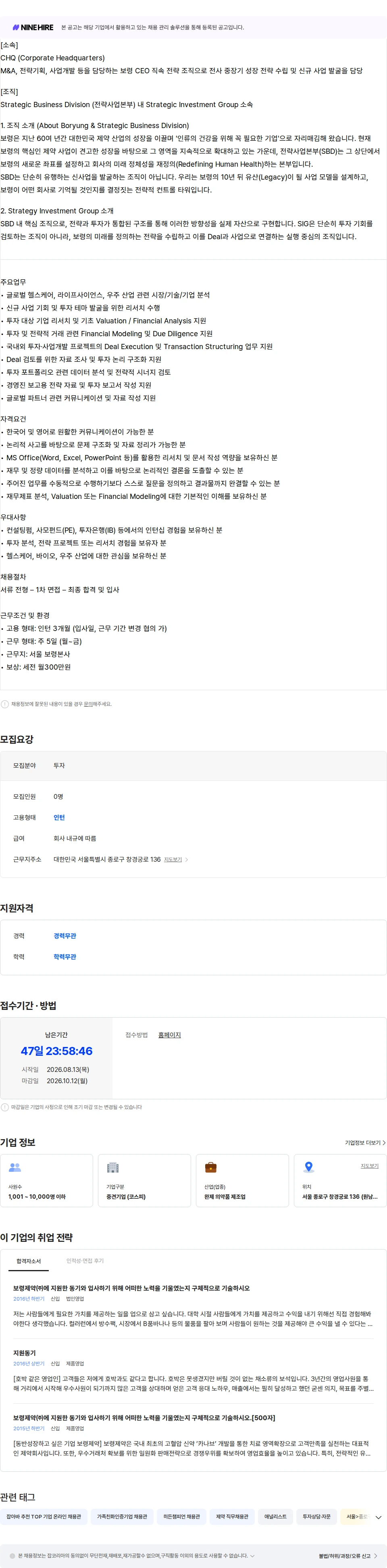This screenshot has width=387, height=1568.
Task: Expand the copyright notice dropdown arrow
Action: (x=252, y=1556)
